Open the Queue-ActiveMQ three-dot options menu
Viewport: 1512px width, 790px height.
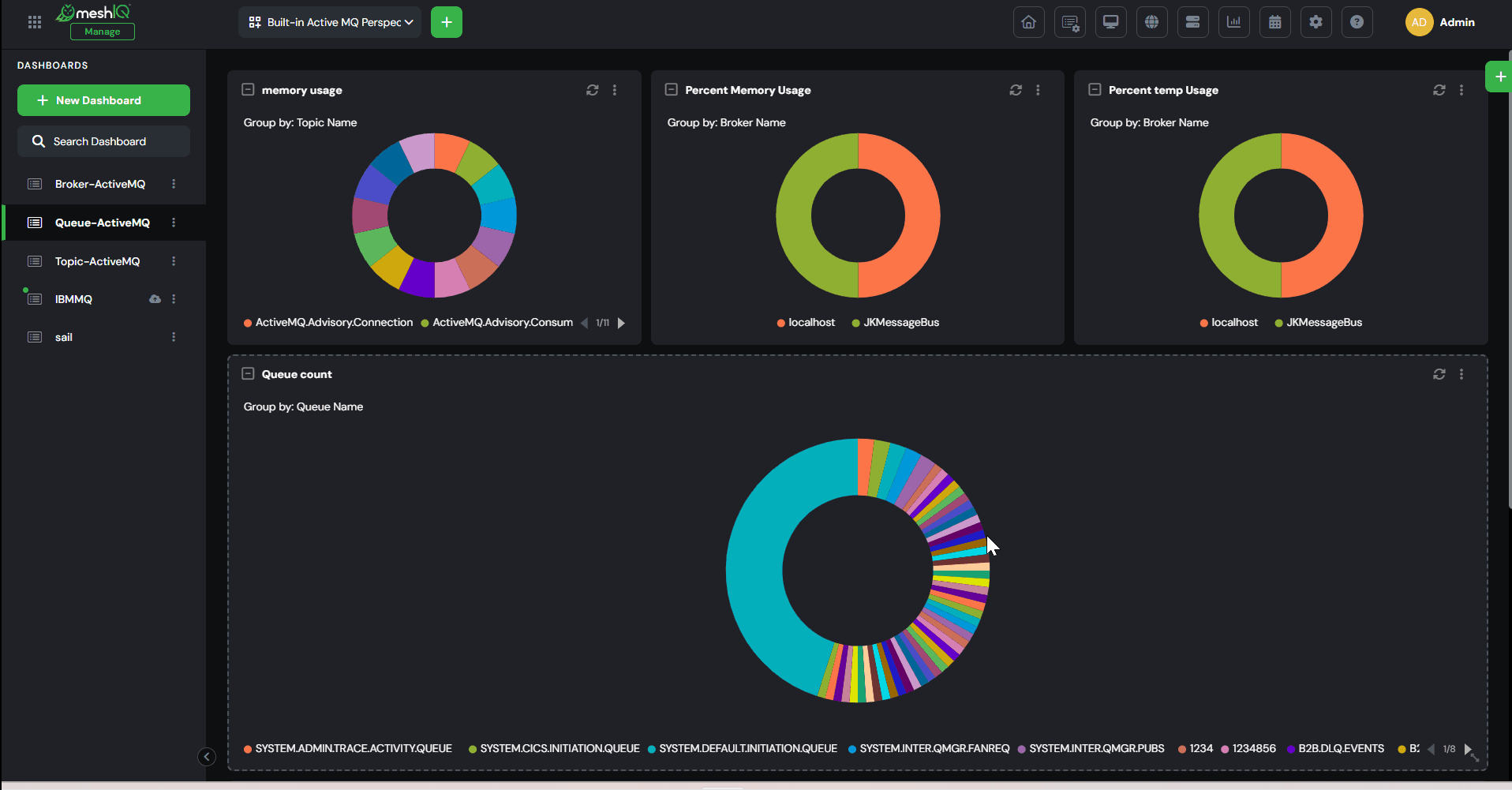[174, 223]
